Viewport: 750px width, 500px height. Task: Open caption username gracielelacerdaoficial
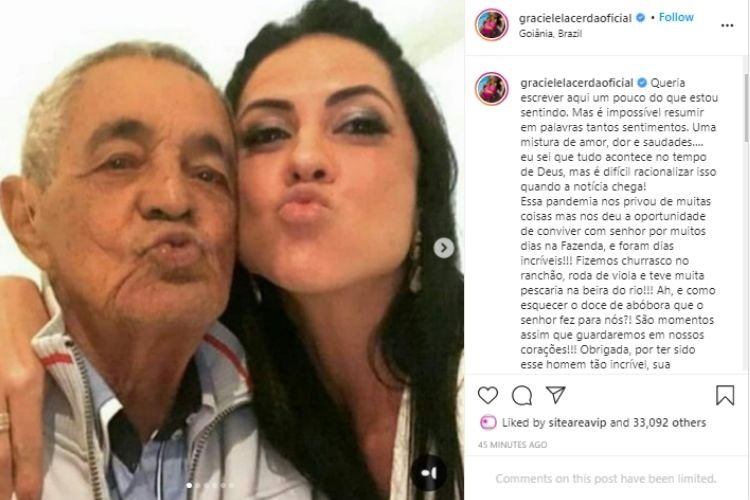[x=577, y=82]
